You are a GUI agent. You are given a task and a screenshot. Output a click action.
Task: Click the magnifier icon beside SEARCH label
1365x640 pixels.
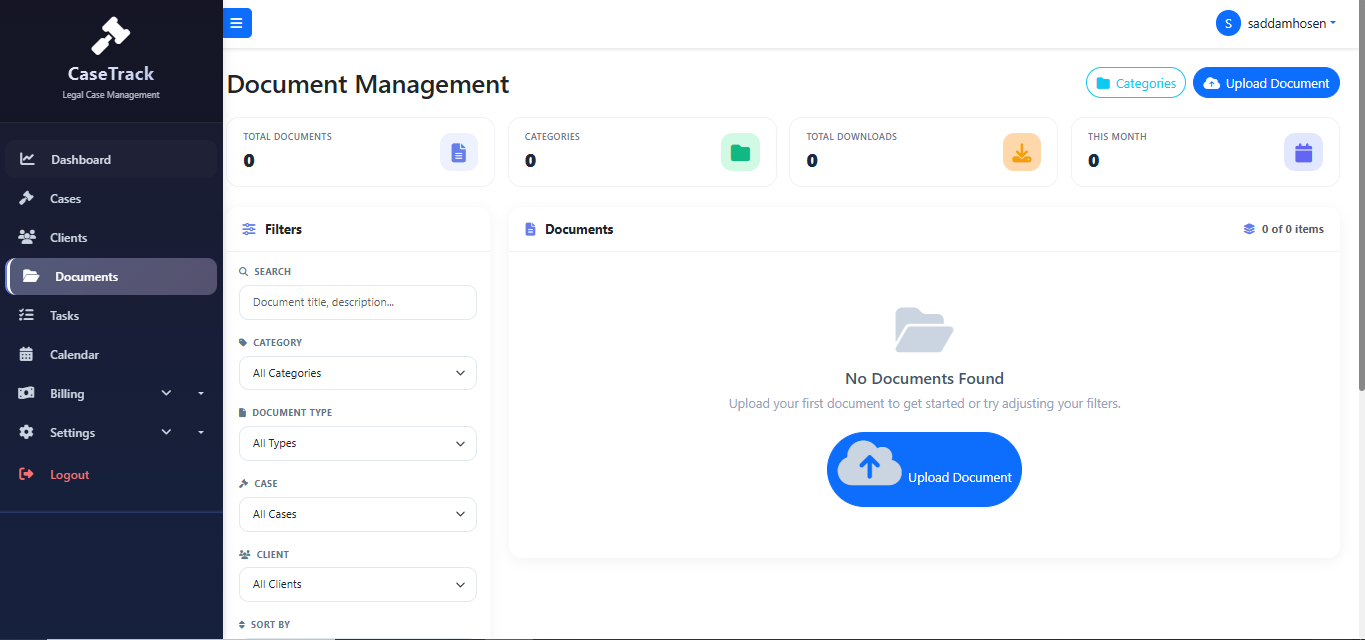coord(244,271)
